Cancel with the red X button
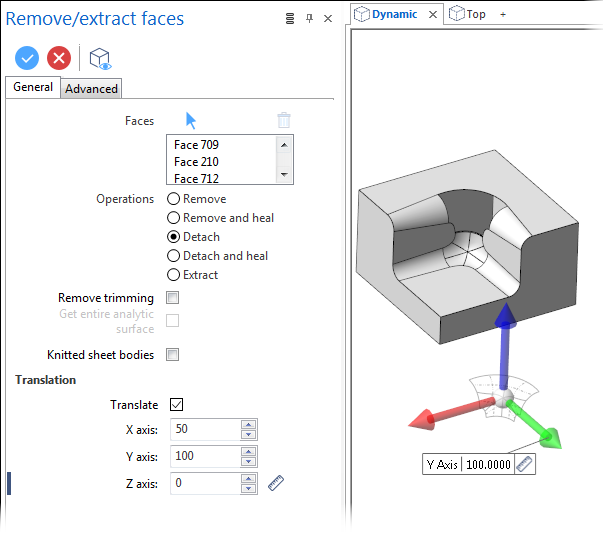Image resolution: width=603 pixels, height=533 pixels. [x=59, y=58]
